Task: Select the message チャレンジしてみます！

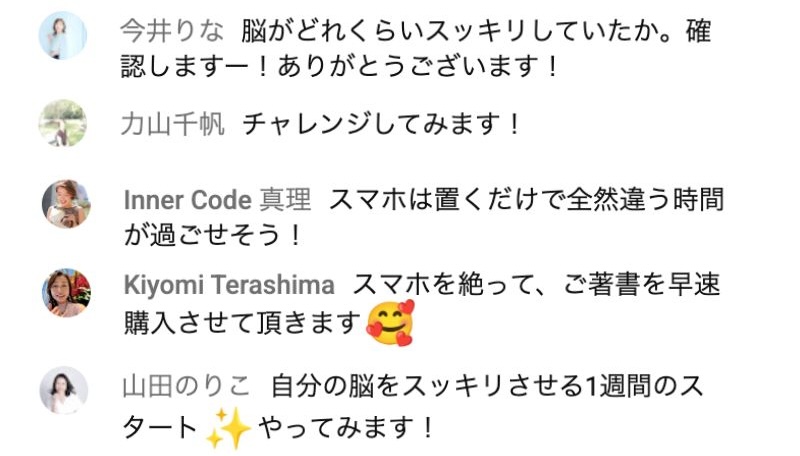Action: [381, 124]
